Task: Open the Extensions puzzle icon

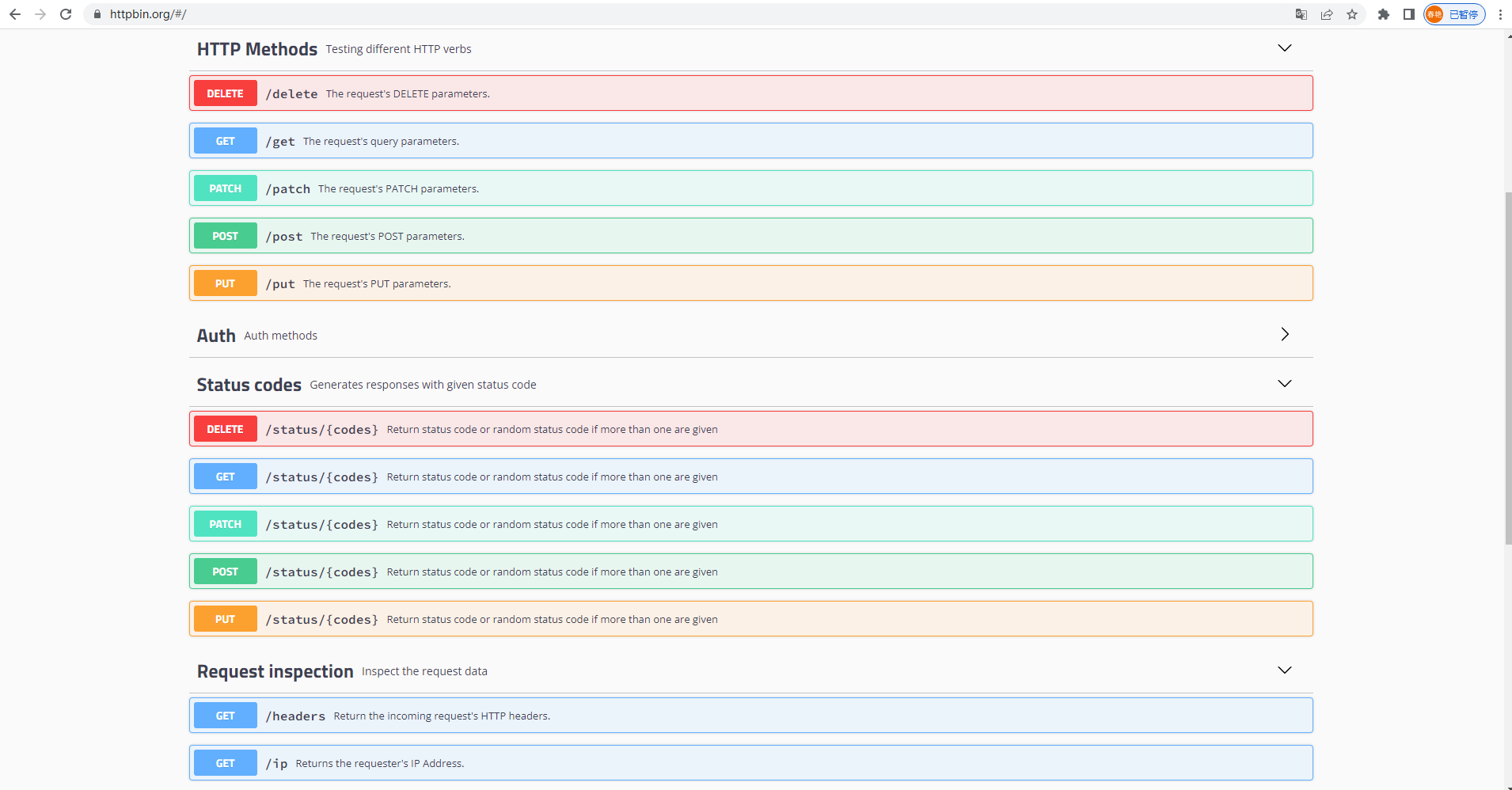Action: pos(1384,14)
